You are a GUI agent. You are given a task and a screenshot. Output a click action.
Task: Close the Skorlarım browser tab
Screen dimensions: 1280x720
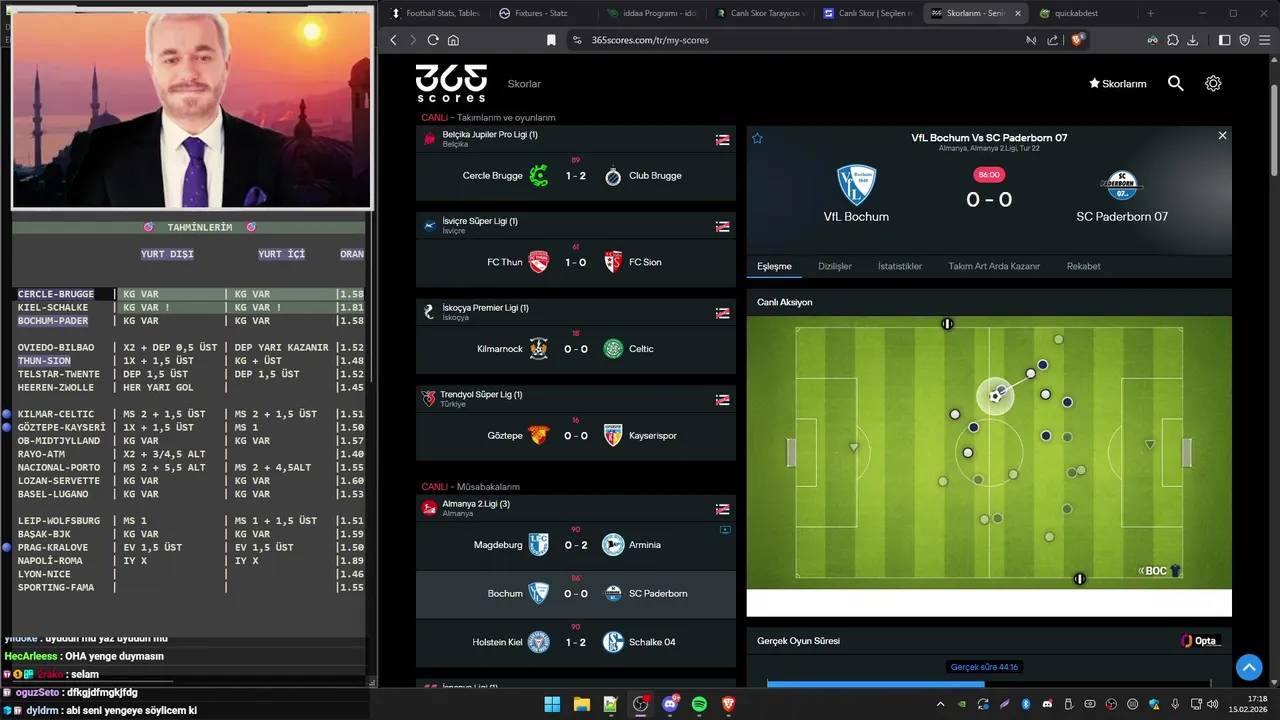1018,13
